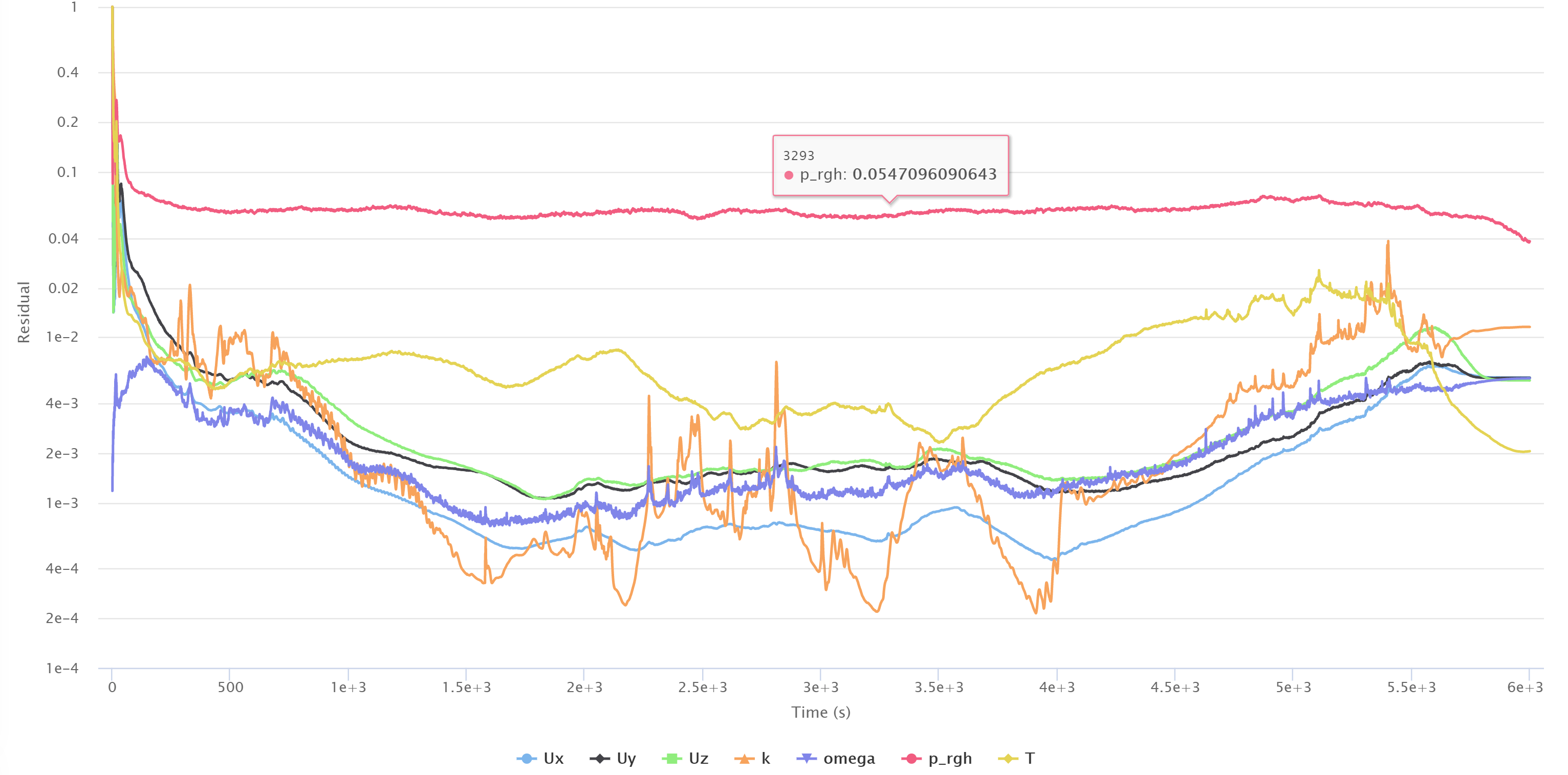Click the T legend diamond marker
Image resolution: width=1568 pixels, height=775 pixels.
click(1008, 759)
